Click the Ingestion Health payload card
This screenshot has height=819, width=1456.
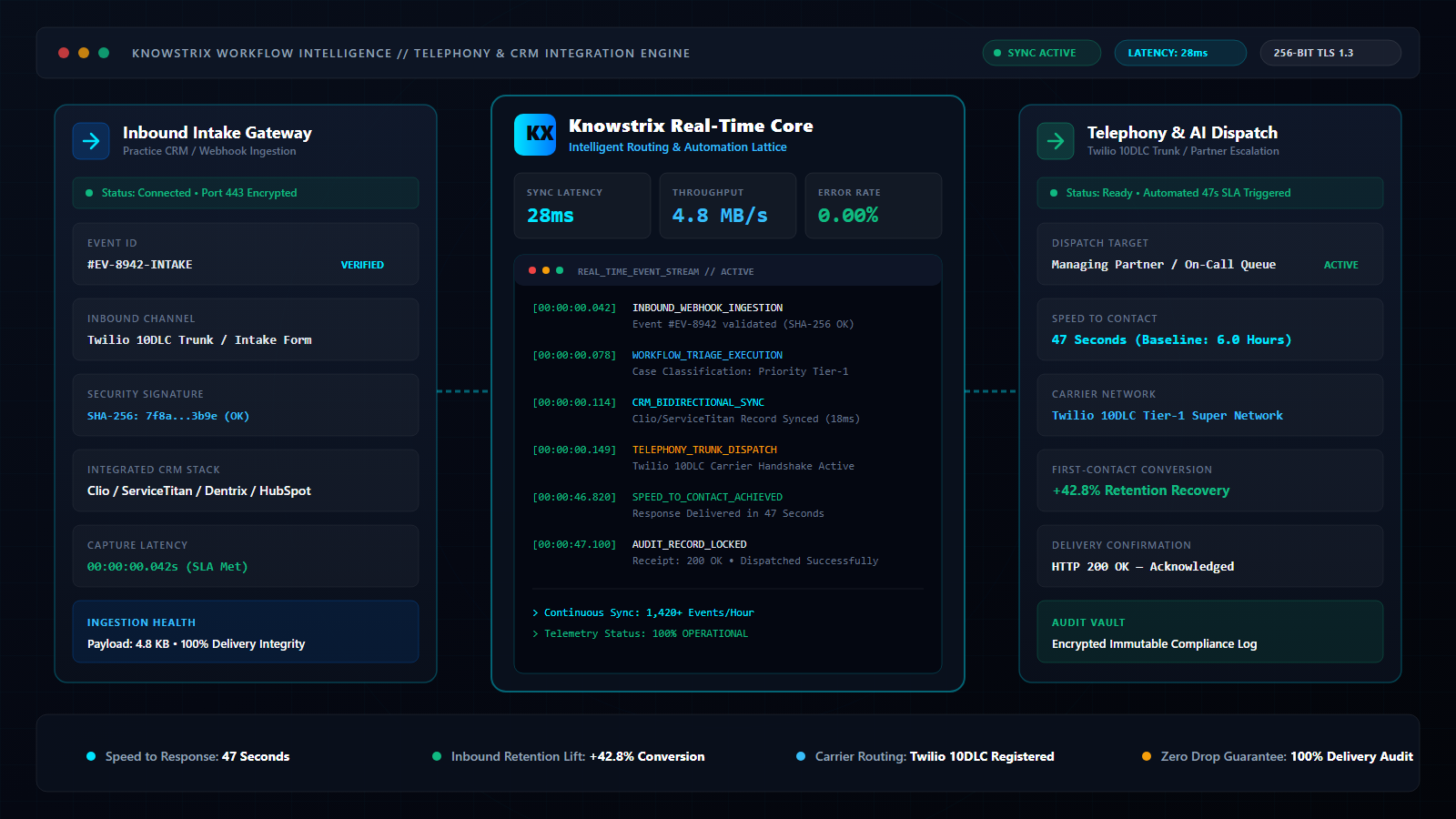point(246,632)
